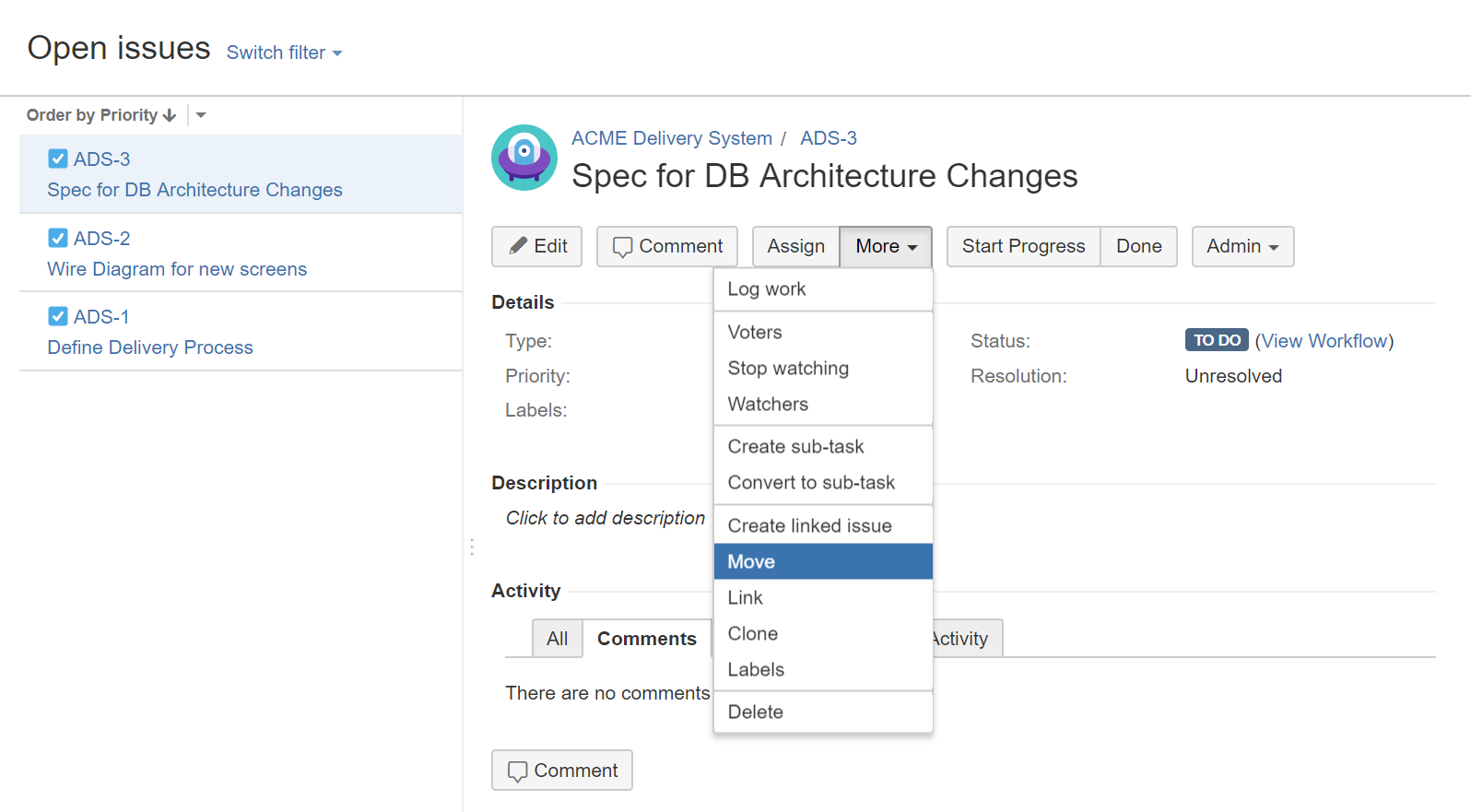This screenshot has width=1471, height=812.
Task: Click to add description field
Action: point(606,518)
